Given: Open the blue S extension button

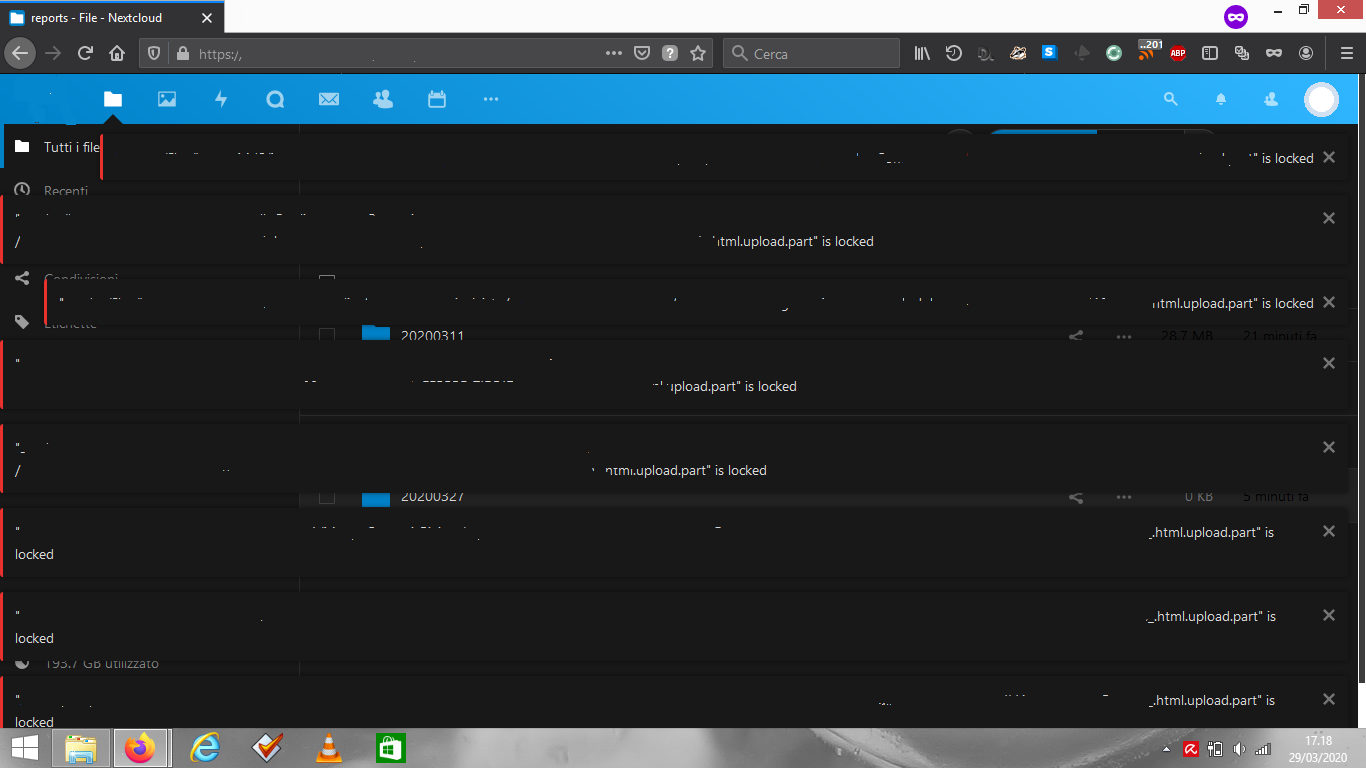Looking at the screenshot, I should [x=1049, y=53].
